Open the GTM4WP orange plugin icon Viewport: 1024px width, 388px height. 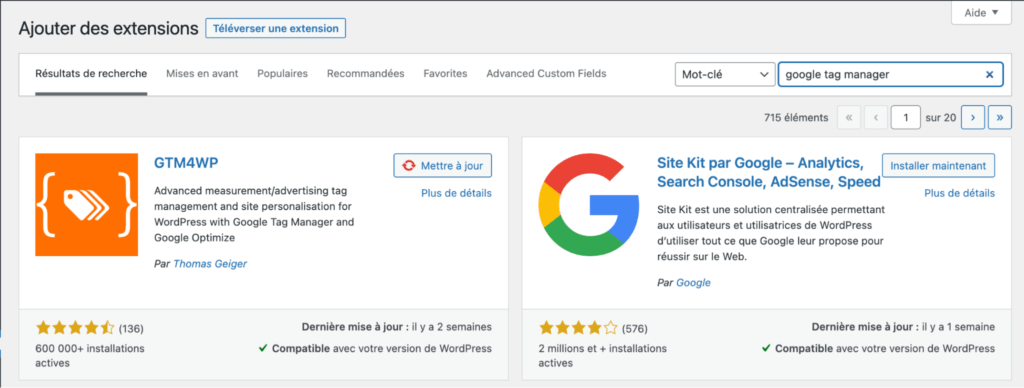(x=86, y=204)
